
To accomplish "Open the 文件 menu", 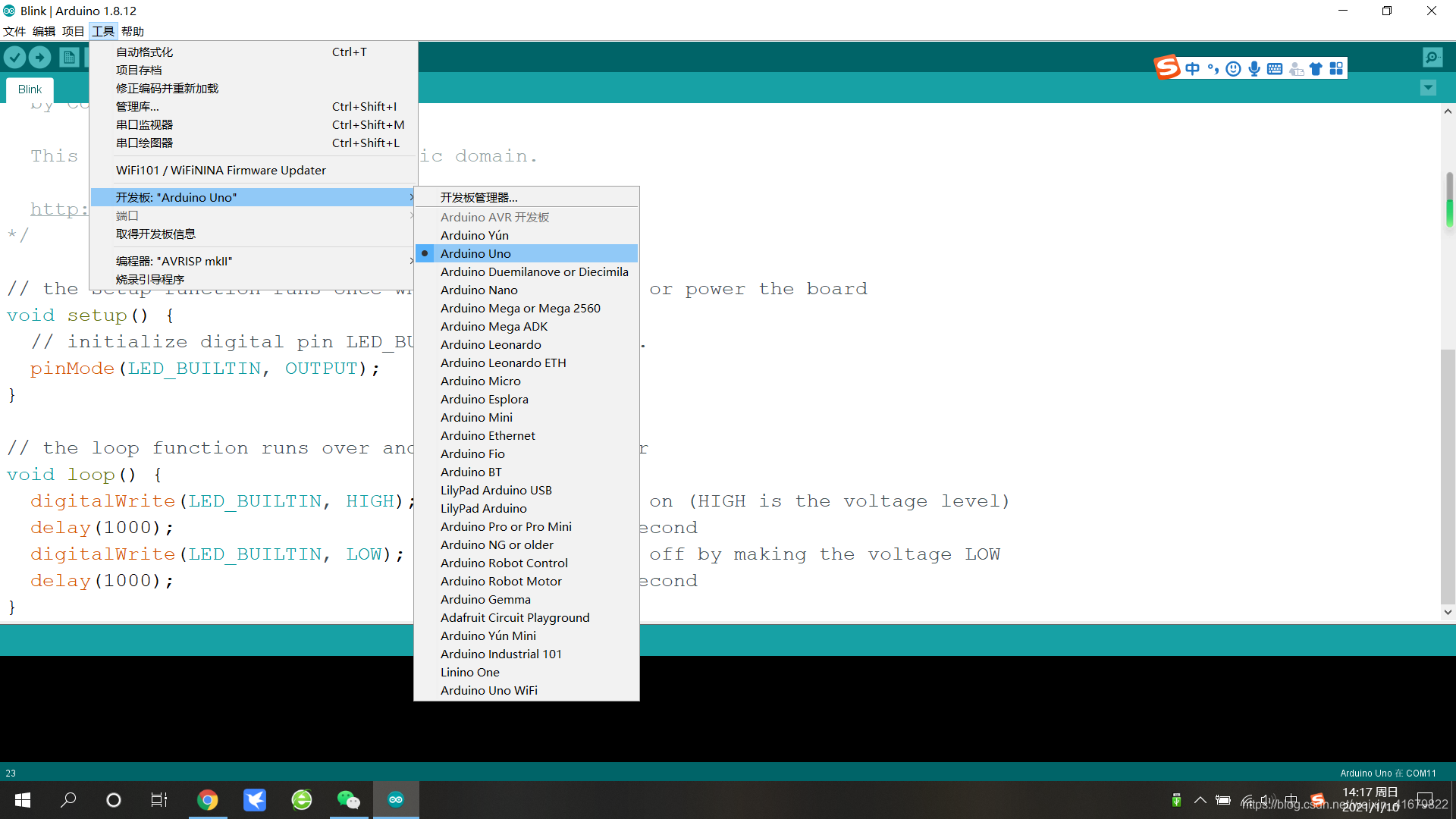I will coord(14,31).
